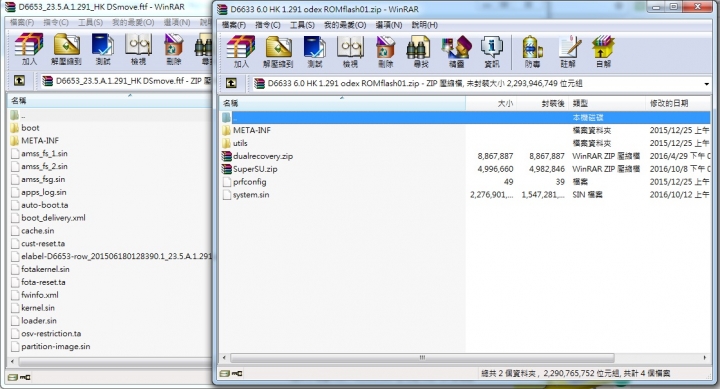This screenshot has height=389, width=720.
Task: Select cust-reset.ta in DSmove.ftf window
Action: 43,243
